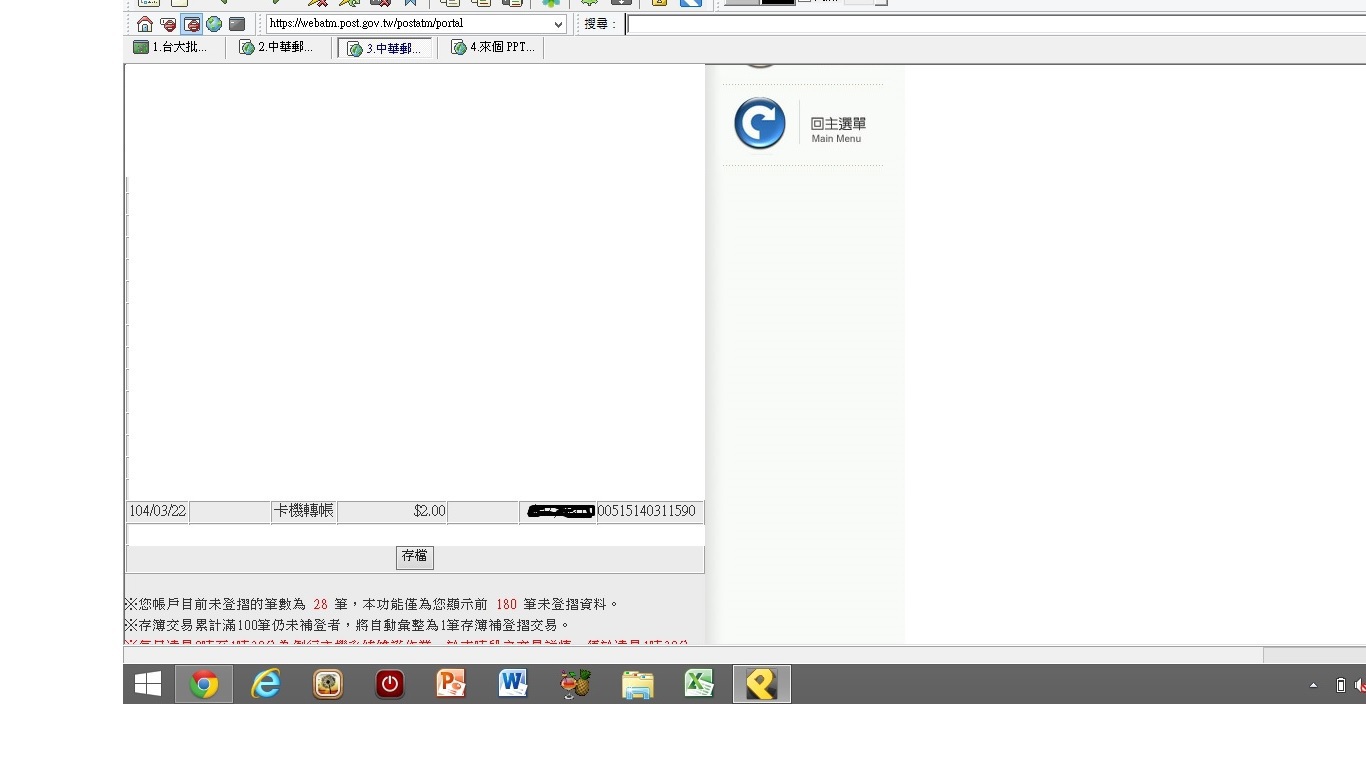Click the note about 28 筆 unposted entries

[372, 605]
